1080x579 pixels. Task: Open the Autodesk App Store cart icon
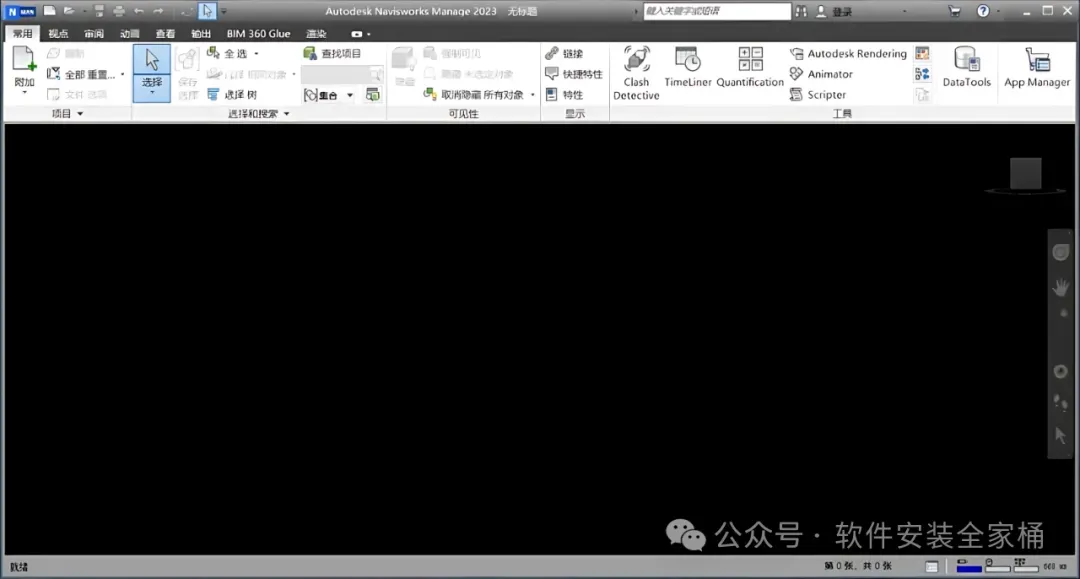(x=954, y=11)
